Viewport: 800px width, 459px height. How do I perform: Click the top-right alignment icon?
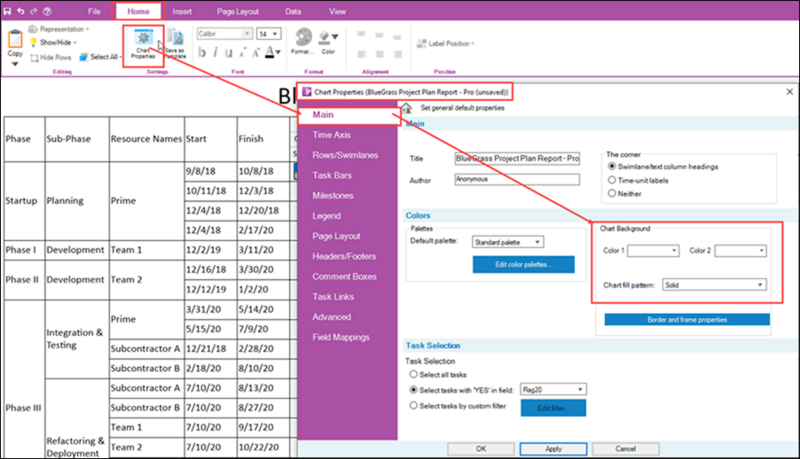click(x=397, y=36)
